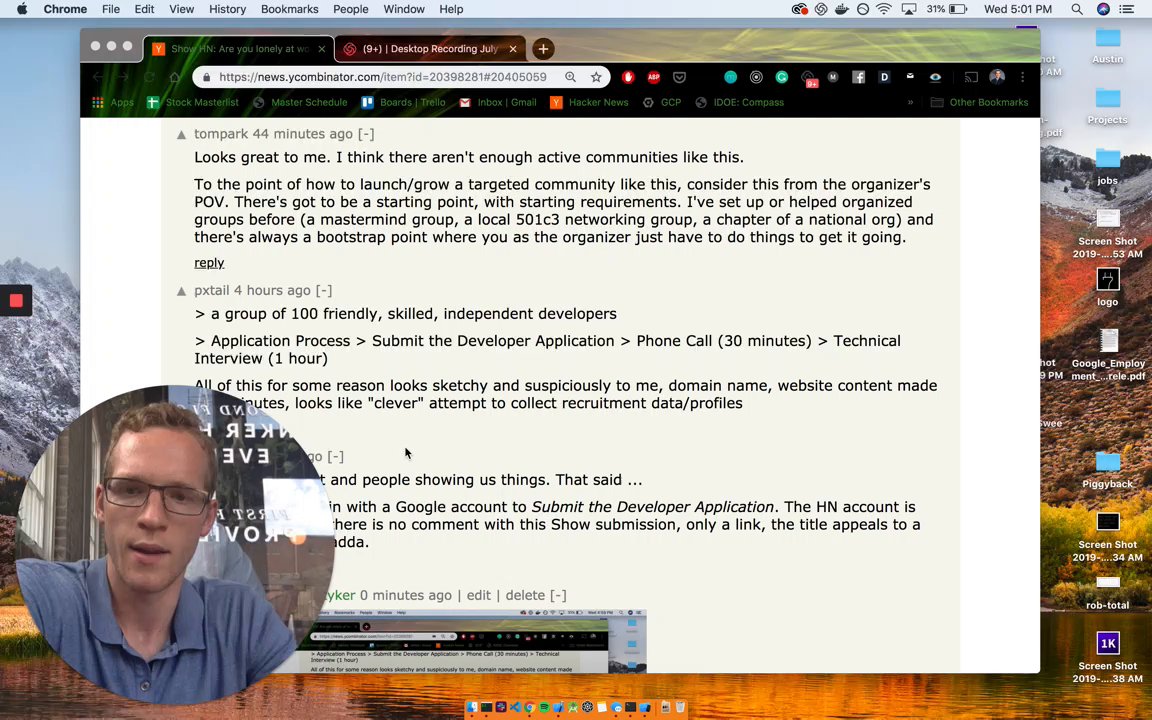The height and width of the screenshot is (720, 1152).
Task: Open Notification Center list icon
Action: [1126, 9]
